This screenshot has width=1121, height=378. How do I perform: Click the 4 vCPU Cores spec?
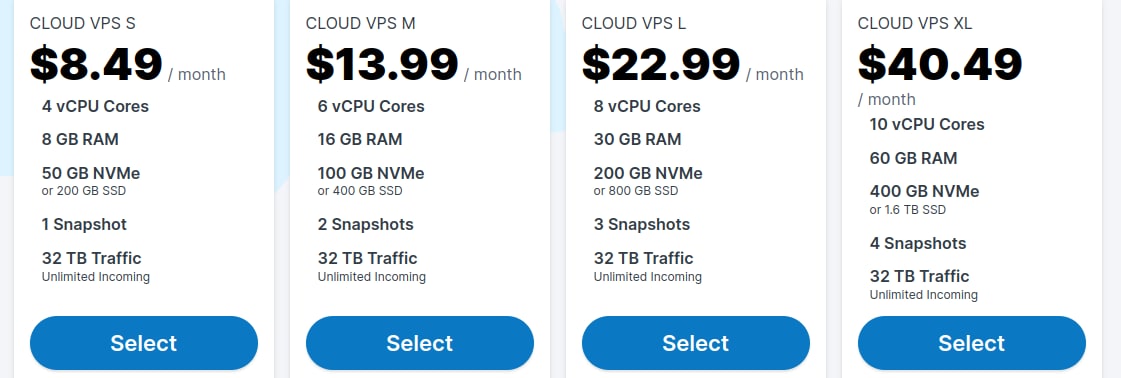click(95, 106)
